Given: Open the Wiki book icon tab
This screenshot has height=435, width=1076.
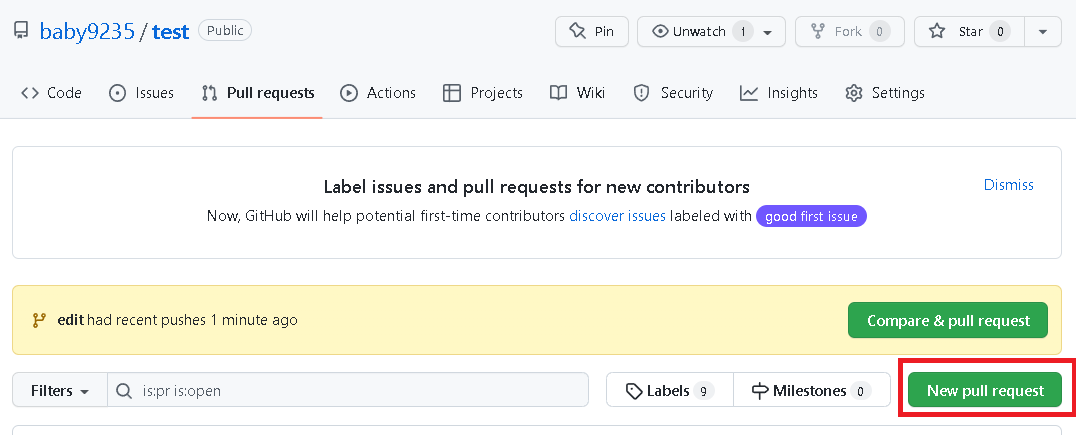Looking at the screenshot, I should click(559, 93).
